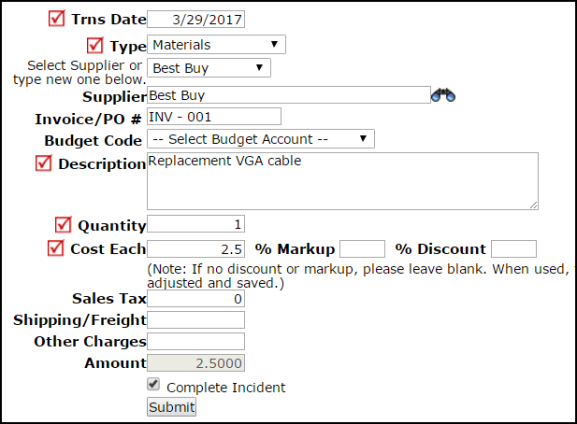Open the Type dropdown showing Materials
This screenshot has height=424, width=577.
[216, 45]
